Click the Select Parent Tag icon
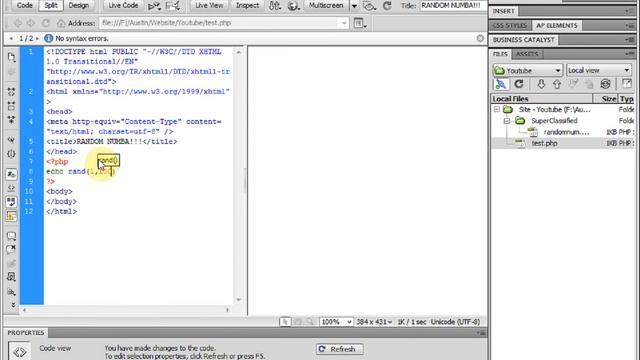The image size is (640, 360). 11,140
